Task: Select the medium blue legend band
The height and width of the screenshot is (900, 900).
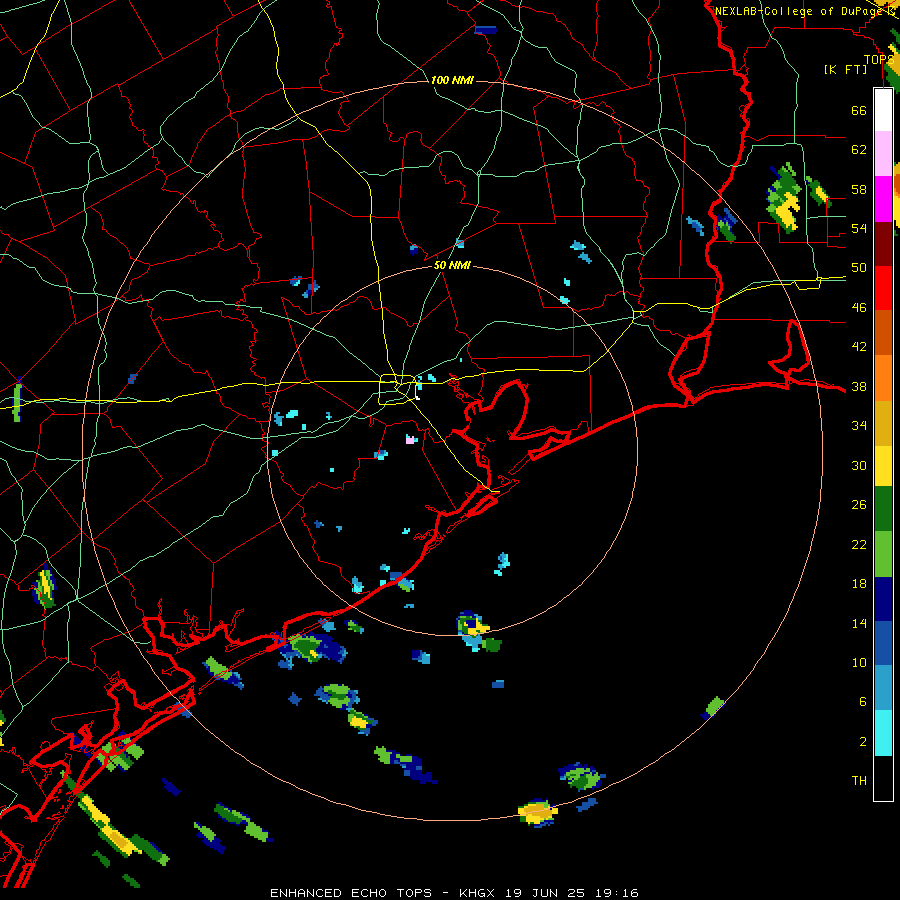Action: [883, 643]
